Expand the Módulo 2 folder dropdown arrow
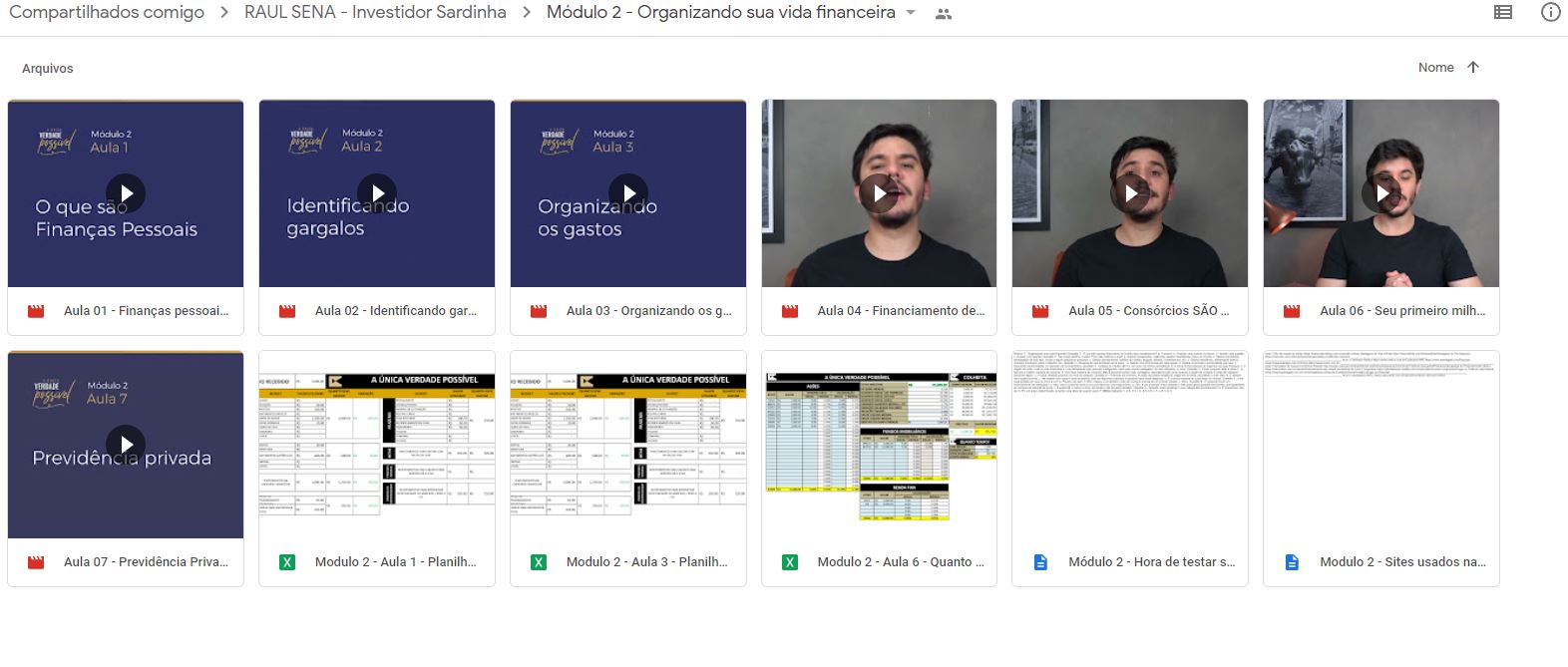This screenshot has width=1568, height=667. 911,13
